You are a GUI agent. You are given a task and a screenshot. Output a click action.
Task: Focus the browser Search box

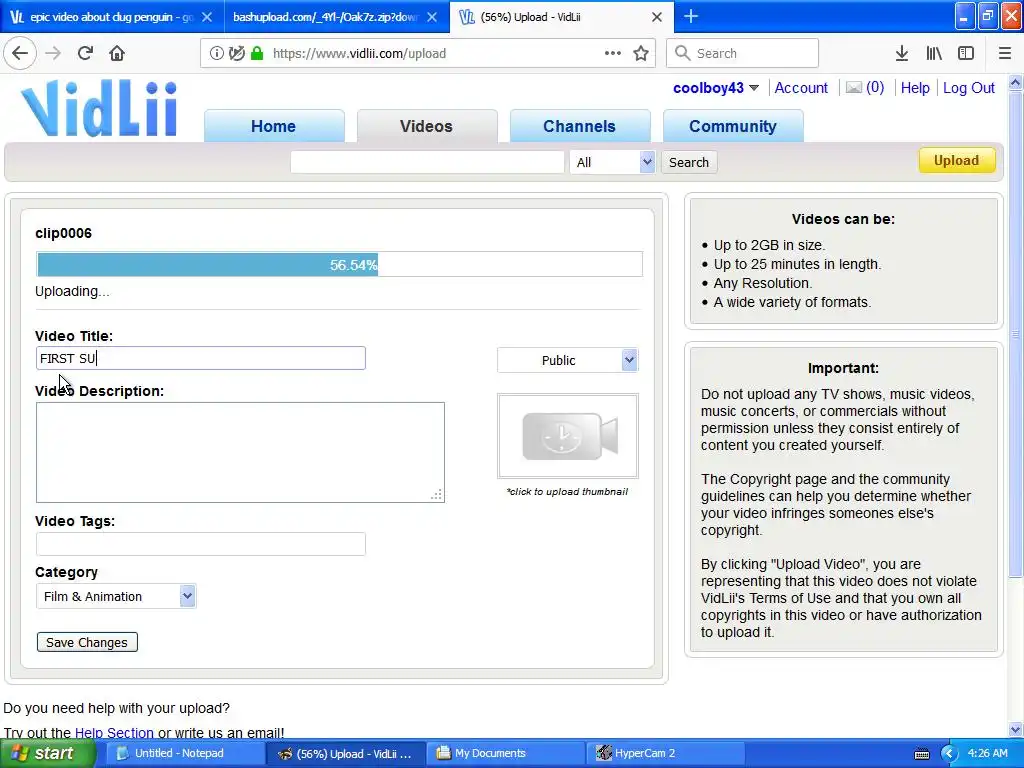[743, 53]
